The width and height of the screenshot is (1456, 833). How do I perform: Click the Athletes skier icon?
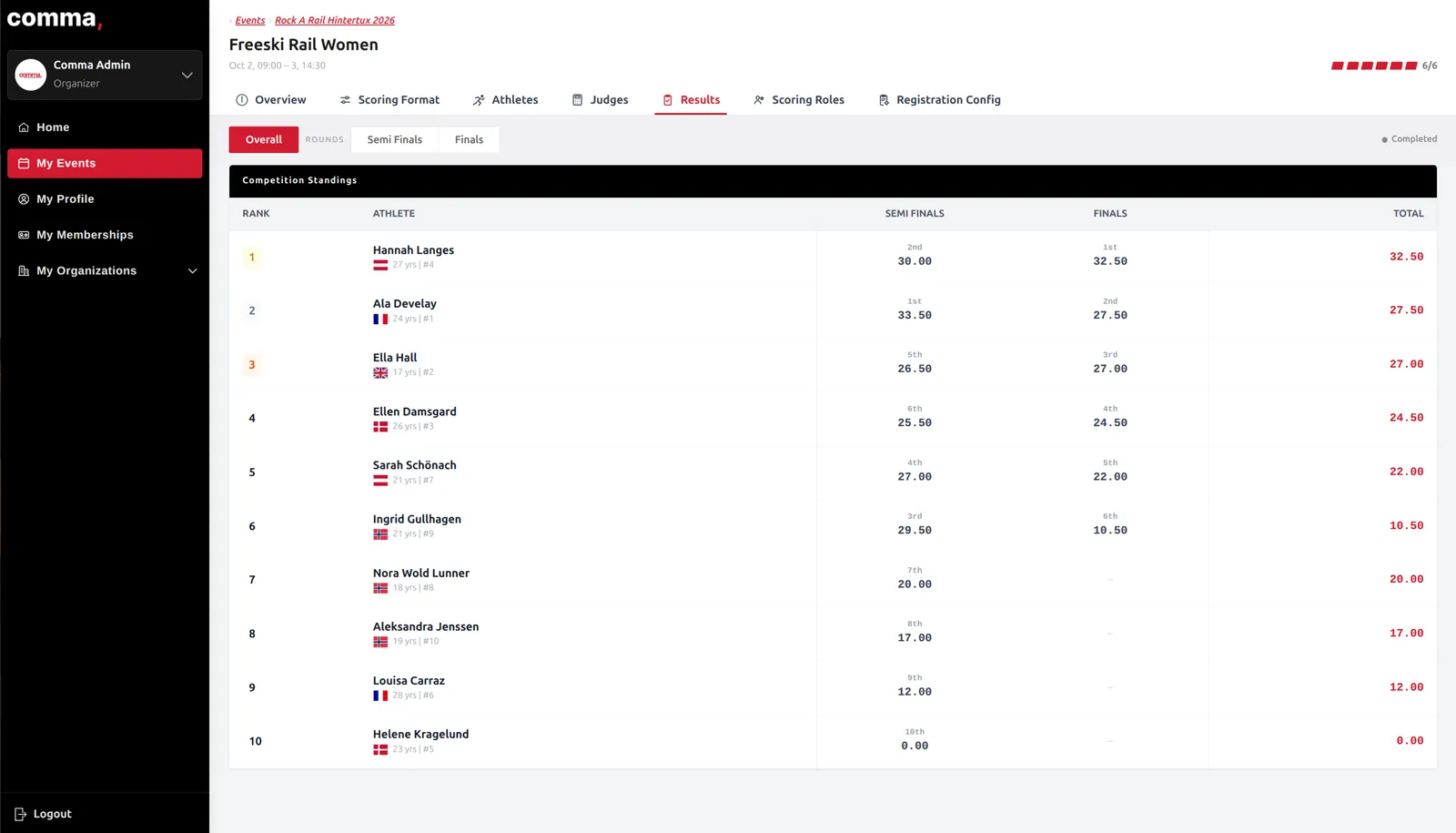pyautogui.click(x=479, y=100)
